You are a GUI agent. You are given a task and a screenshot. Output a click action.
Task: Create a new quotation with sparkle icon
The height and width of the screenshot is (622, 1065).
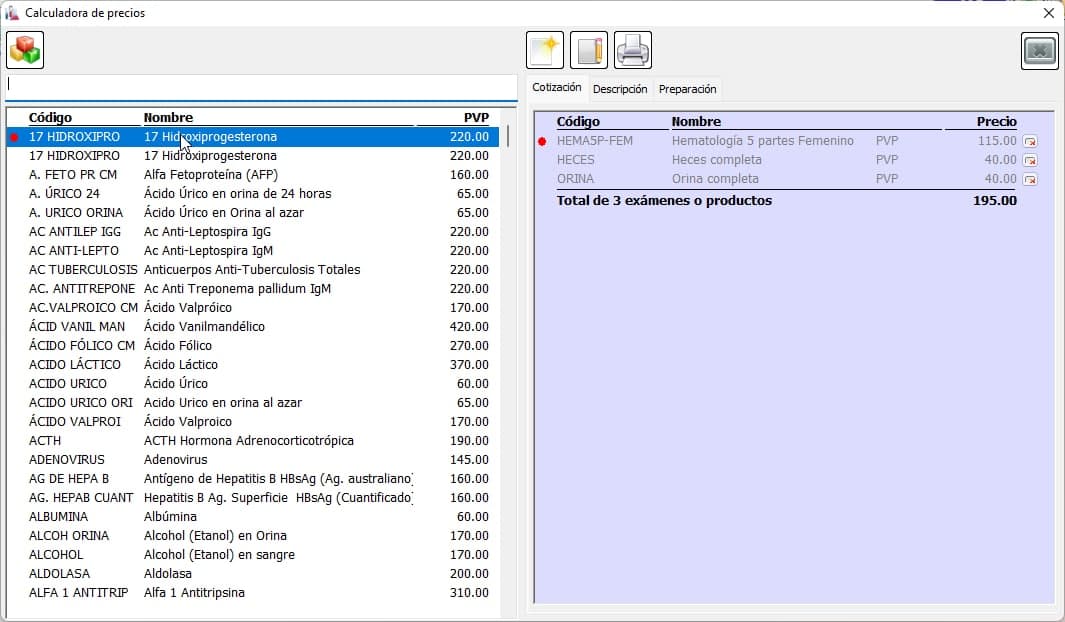[x=545, y=50]
